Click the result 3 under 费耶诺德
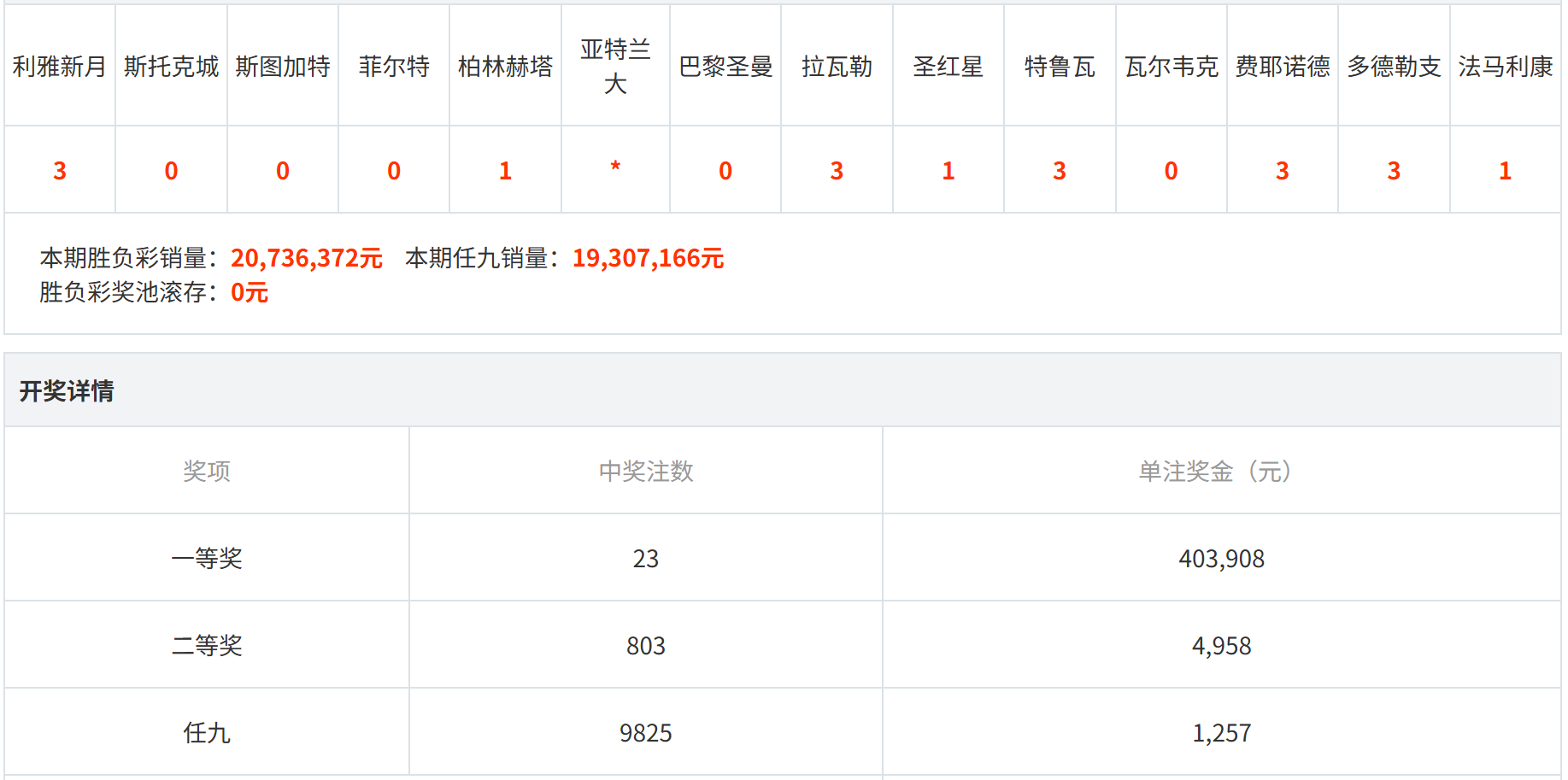This screenshot has width=1568, height=780. pyautogui.click(x=1283, y=171)
